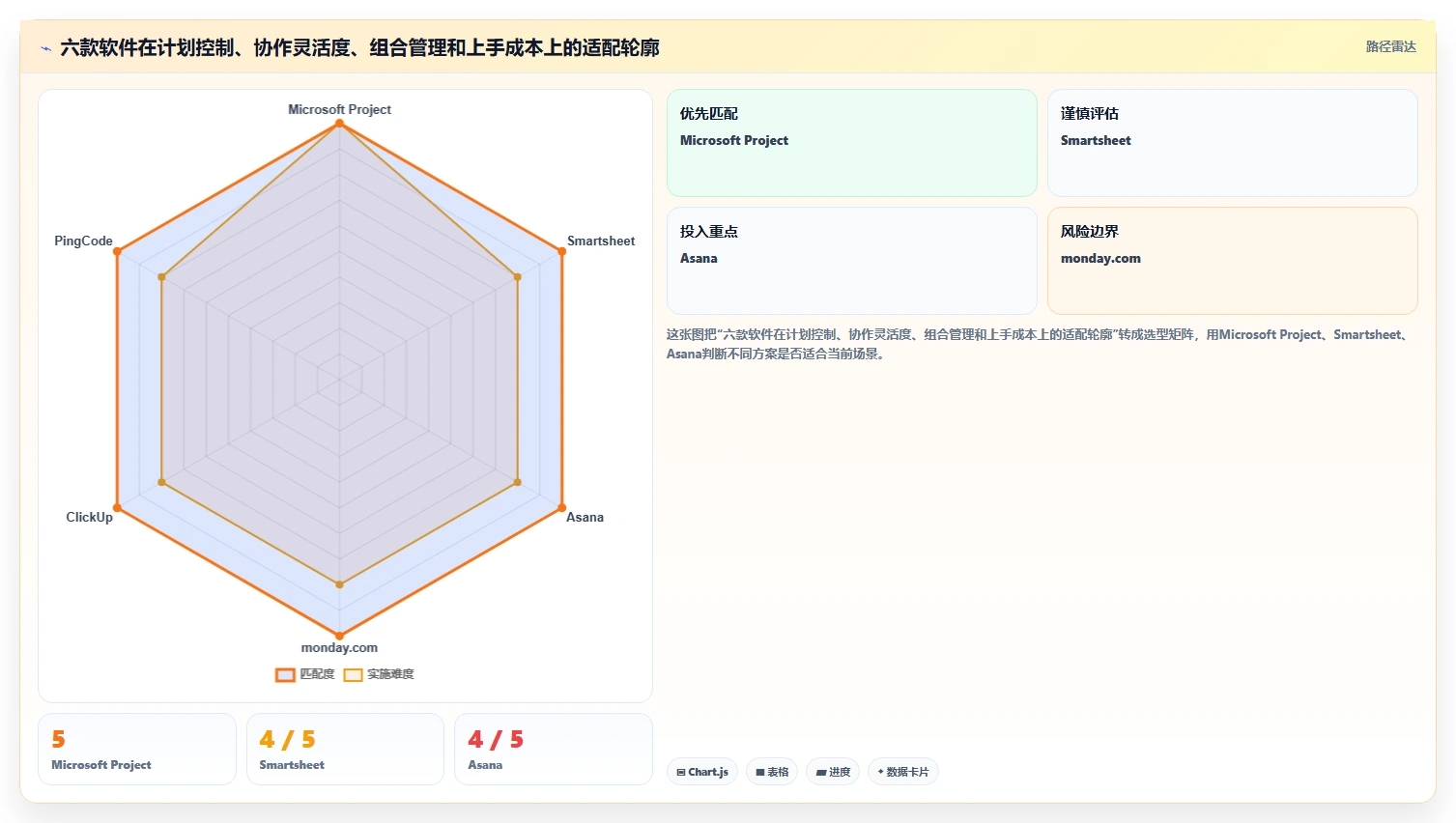Click the Smartsheet radar axis label
Viewport: 1456px width, 823px height.
coord(601,241)
